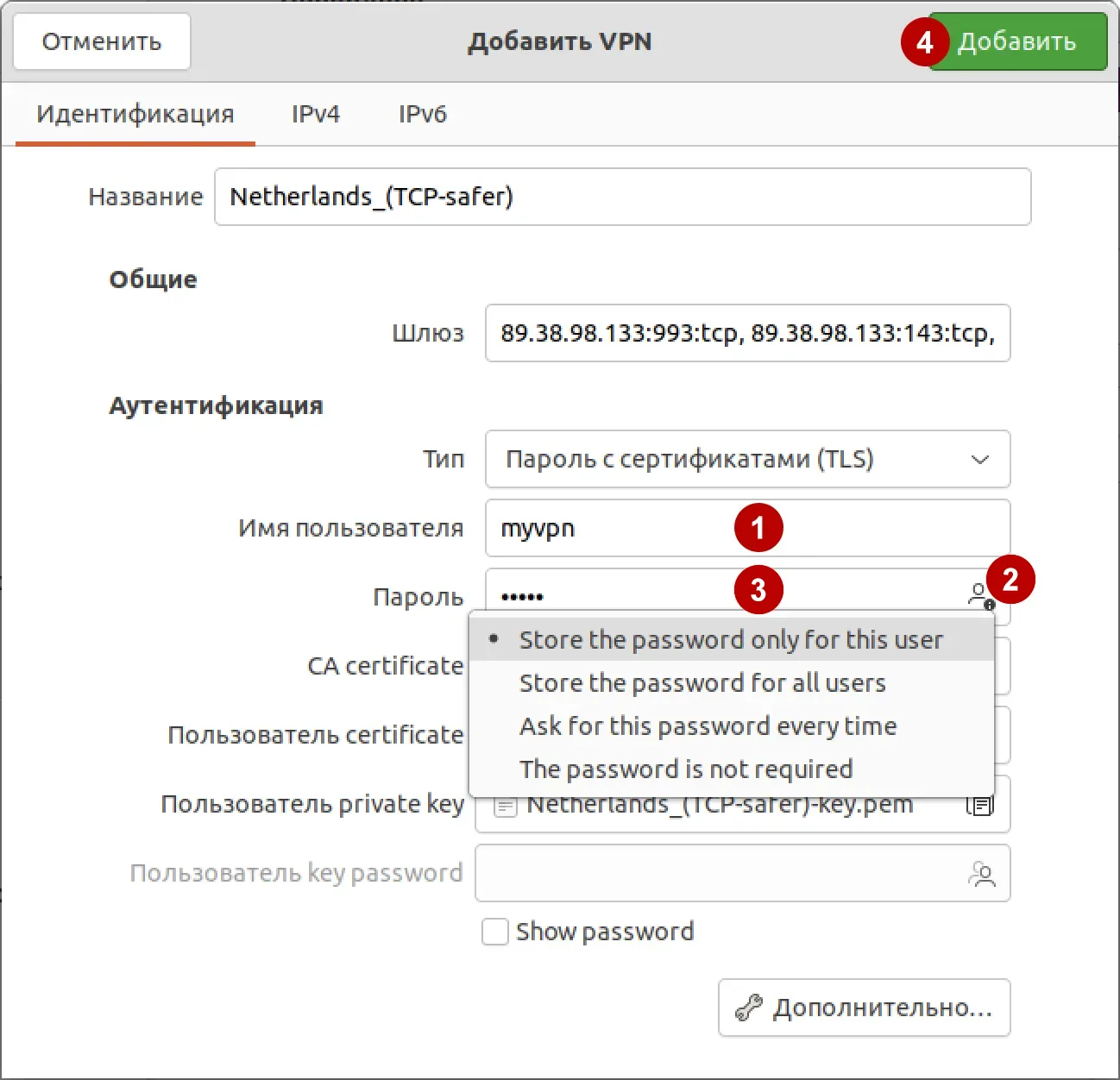Open password storage options via person icon
Image resolution: width=1120 pixels, height=1080 pixels.
pyautogui.click(x=979, y=593)
